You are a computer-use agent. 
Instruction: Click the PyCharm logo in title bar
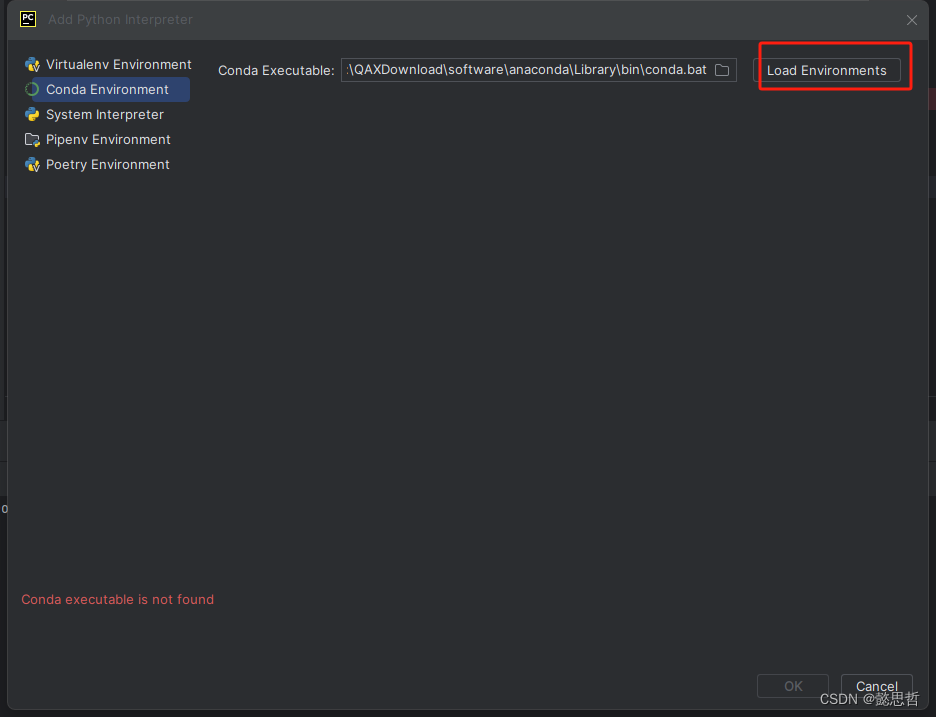click(28, 19)
